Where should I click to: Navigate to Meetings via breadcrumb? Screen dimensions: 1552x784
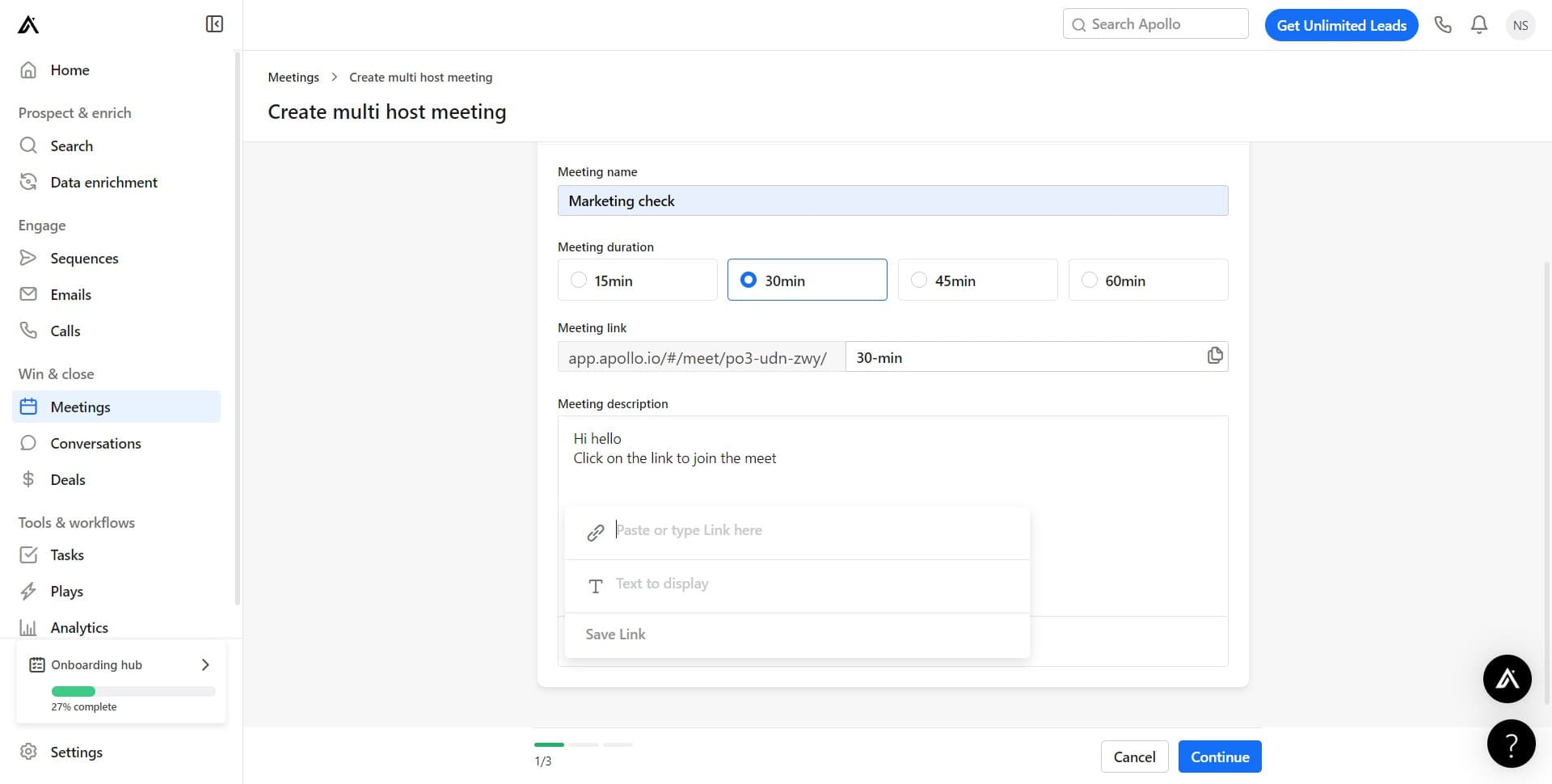coord(293,77)
